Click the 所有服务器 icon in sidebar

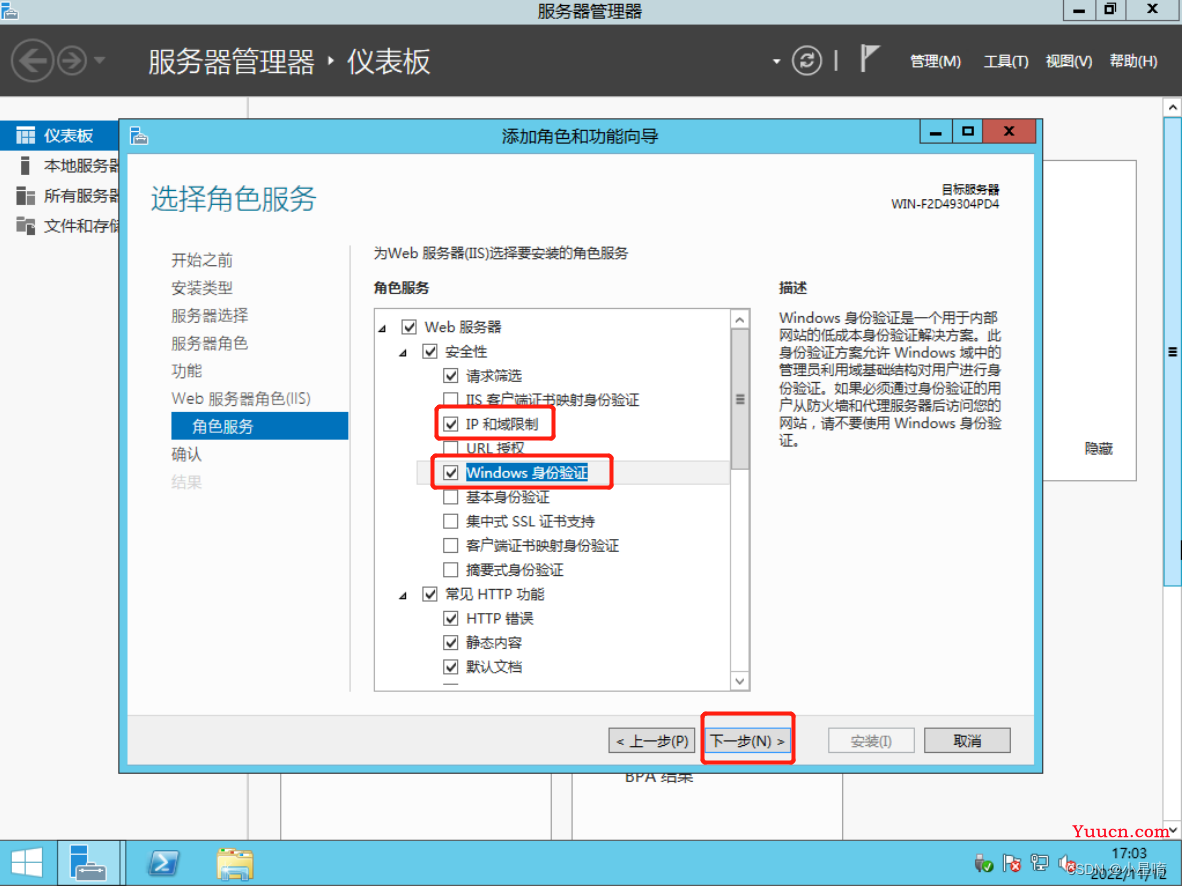click(26, 196)
